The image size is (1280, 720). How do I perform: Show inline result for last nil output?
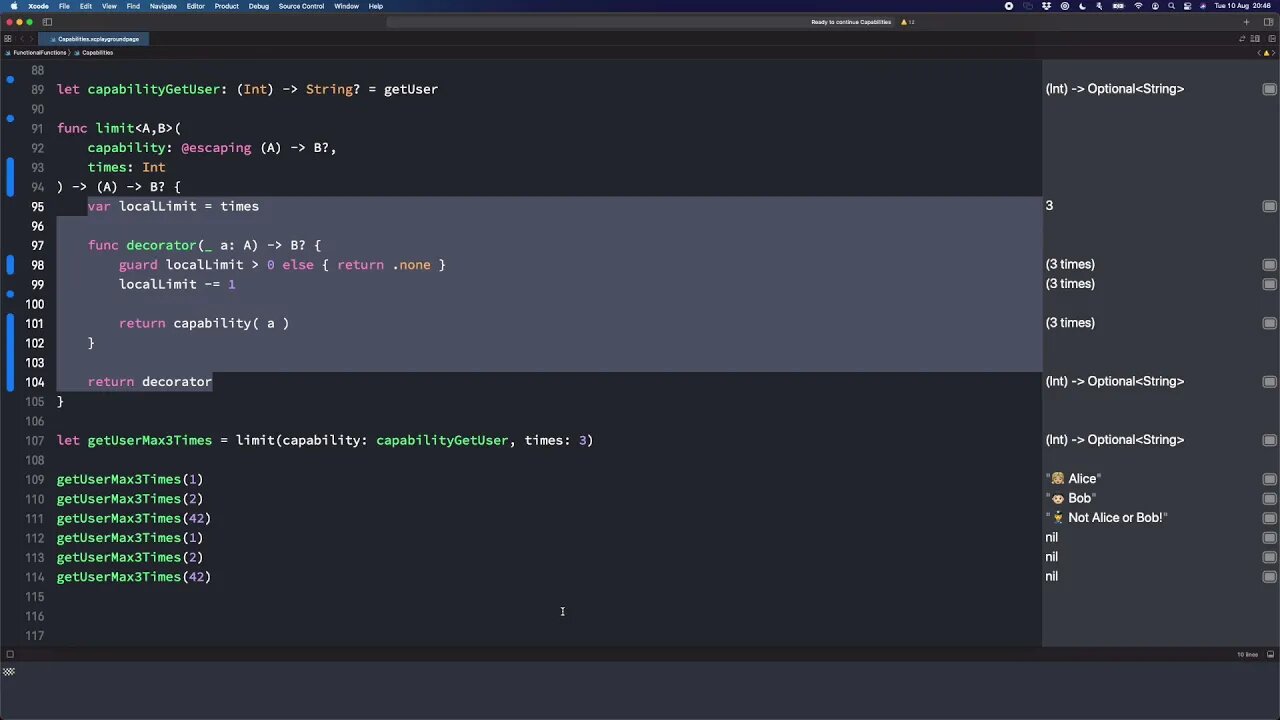[1269, 577]
